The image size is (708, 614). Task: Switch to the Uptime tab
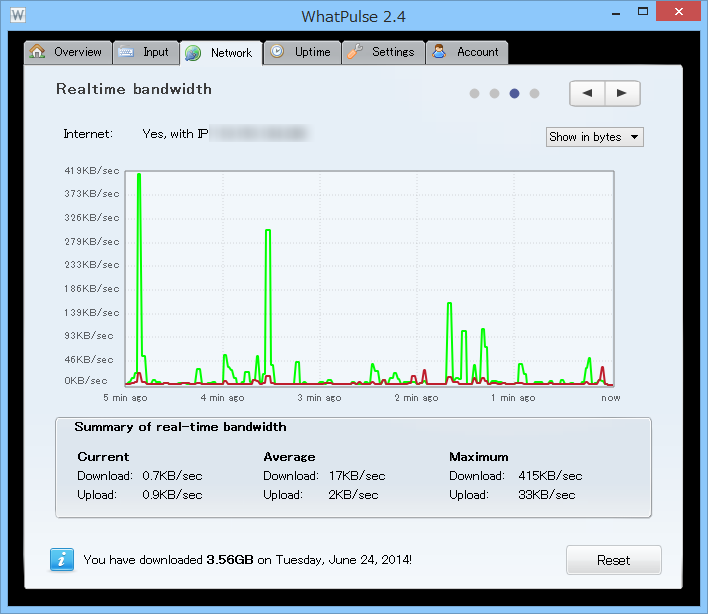(x=302, y=52)
